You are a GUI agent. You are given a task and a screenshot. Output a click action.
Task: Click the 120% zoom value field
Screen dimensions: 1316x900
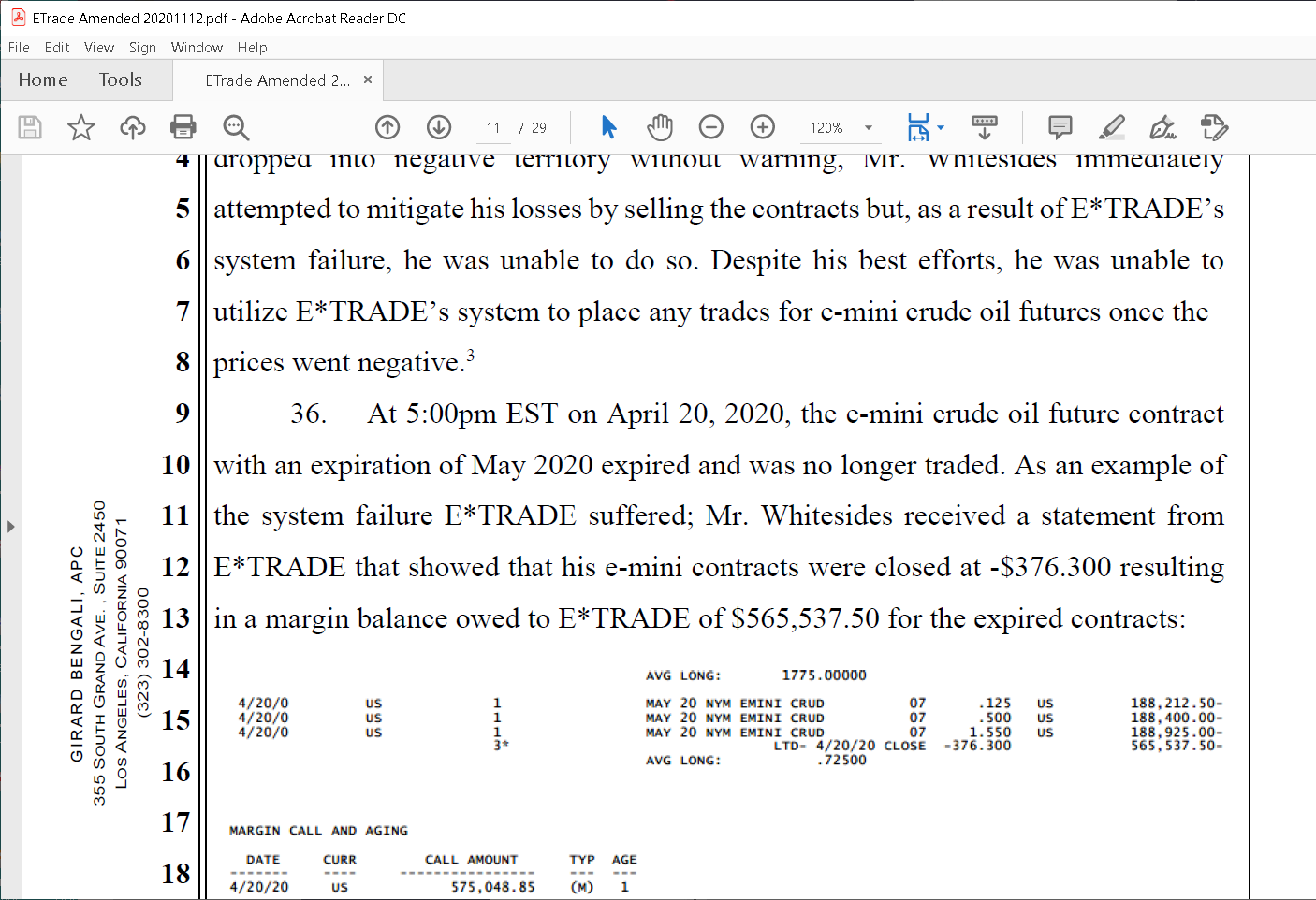coord(826,128)
